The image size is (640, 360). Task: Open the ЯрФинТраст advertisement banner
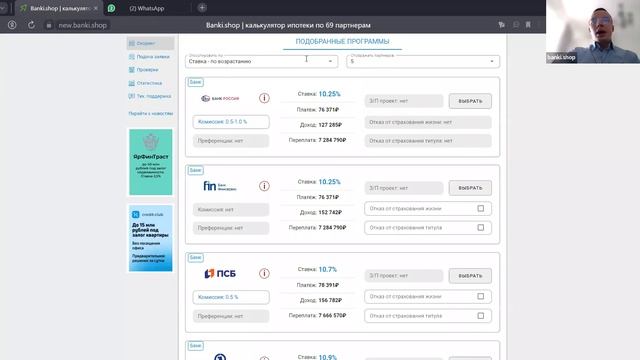[151, 162]
